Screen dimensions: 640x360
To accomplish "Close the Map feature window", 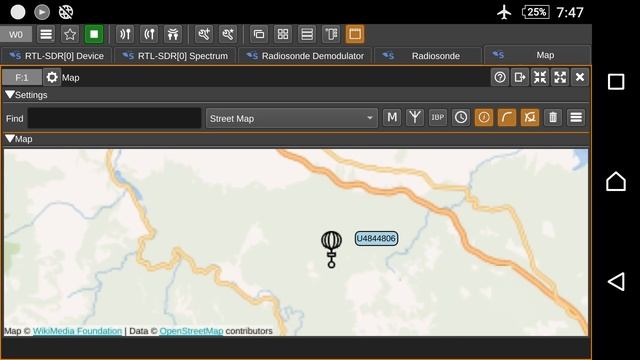I will (x=580, y=77).
